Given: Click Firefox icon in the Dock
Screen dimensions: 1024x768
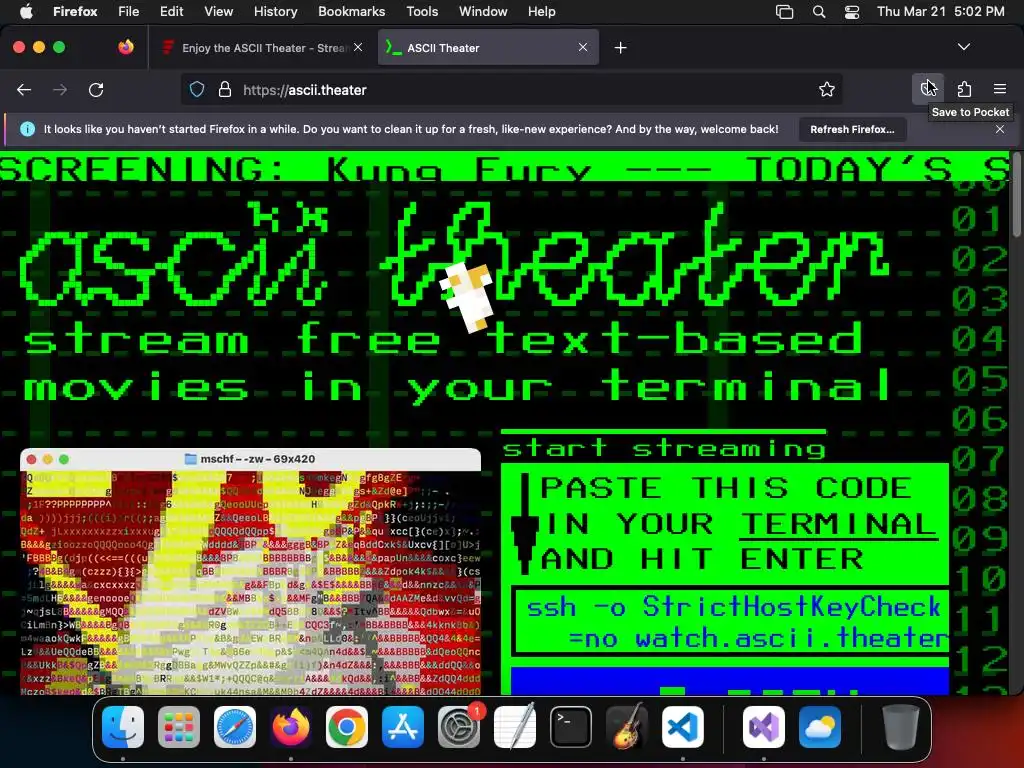Looking at the screenshot, I should 291,727.
